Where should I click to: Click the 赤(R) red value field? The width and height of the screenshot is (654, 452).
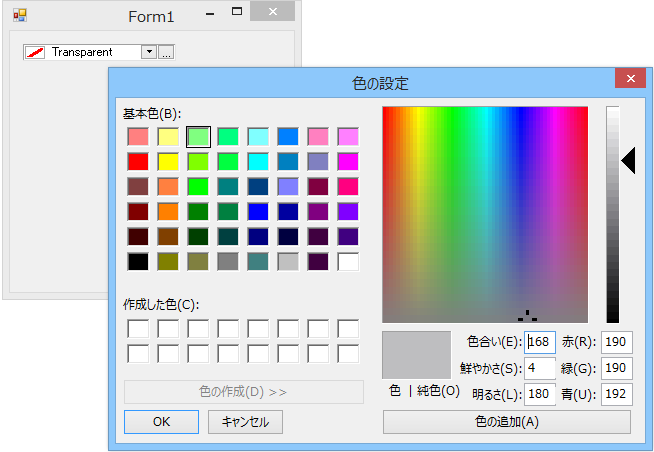tap(616, 342)
